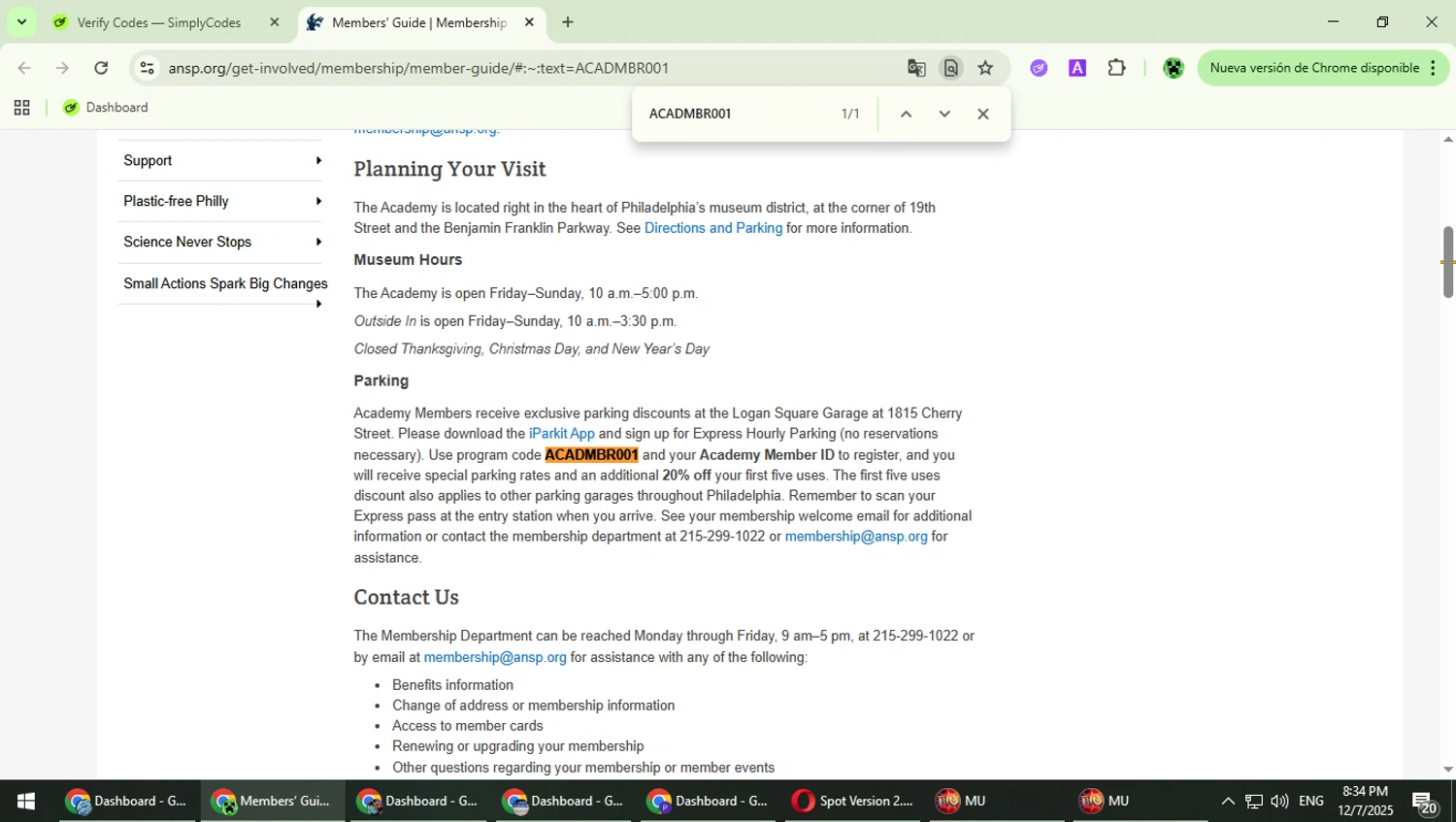Click the scrollbar down arrow

1447,770
